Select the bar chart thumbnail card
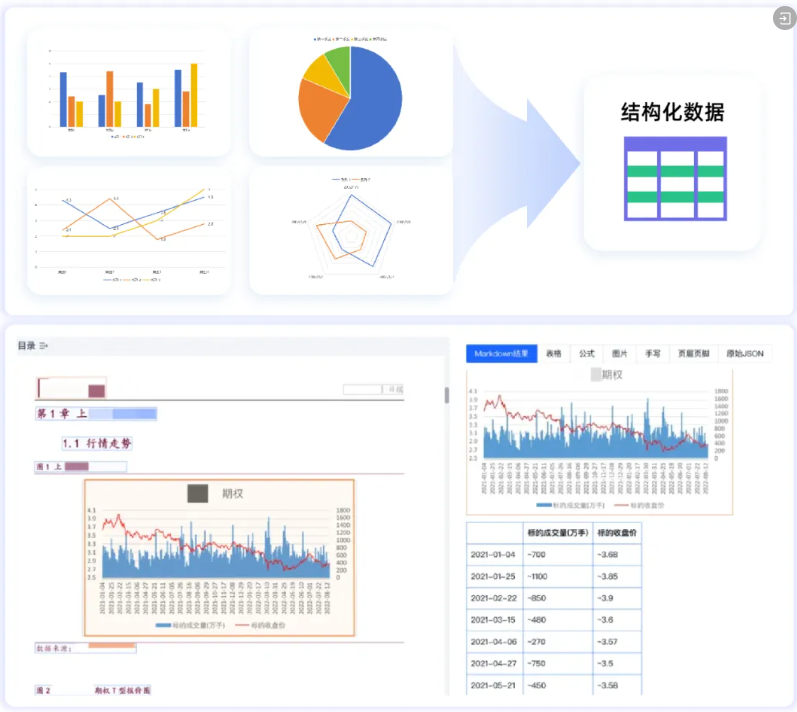 click(x=129, y=93)
